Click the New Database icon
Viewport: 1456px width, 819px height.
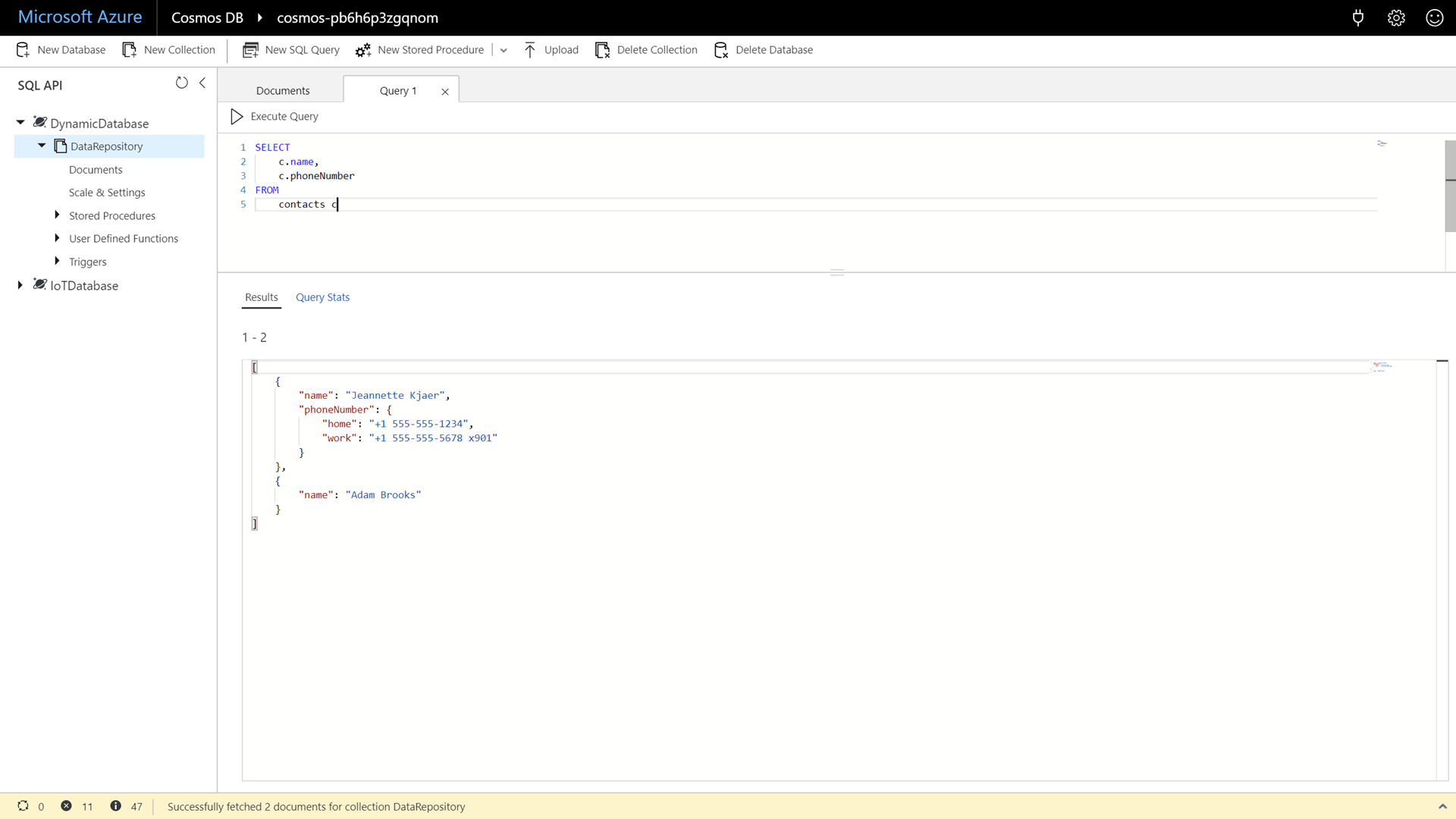pyautogui.click(x=23, y=50)
